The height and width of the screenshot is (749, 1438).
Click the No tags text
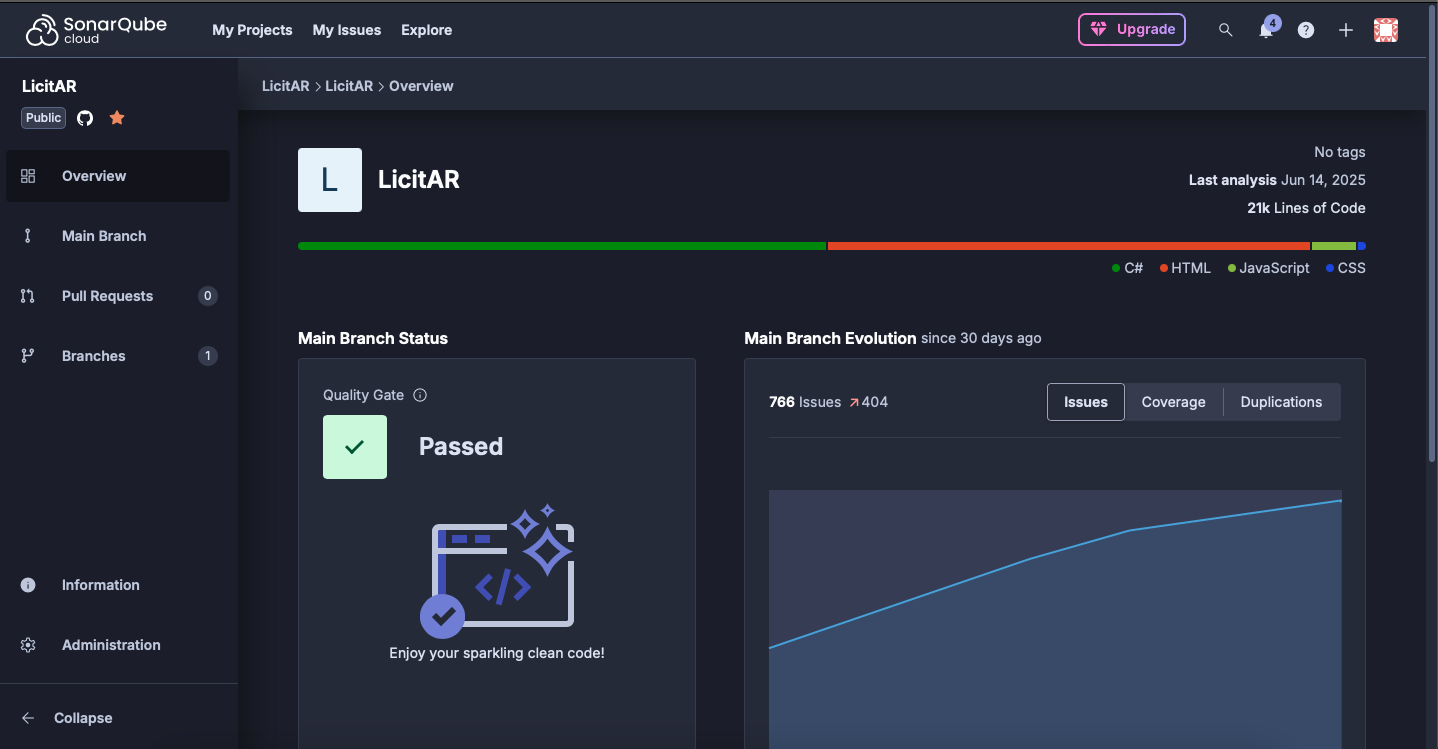click(1340, 152)
